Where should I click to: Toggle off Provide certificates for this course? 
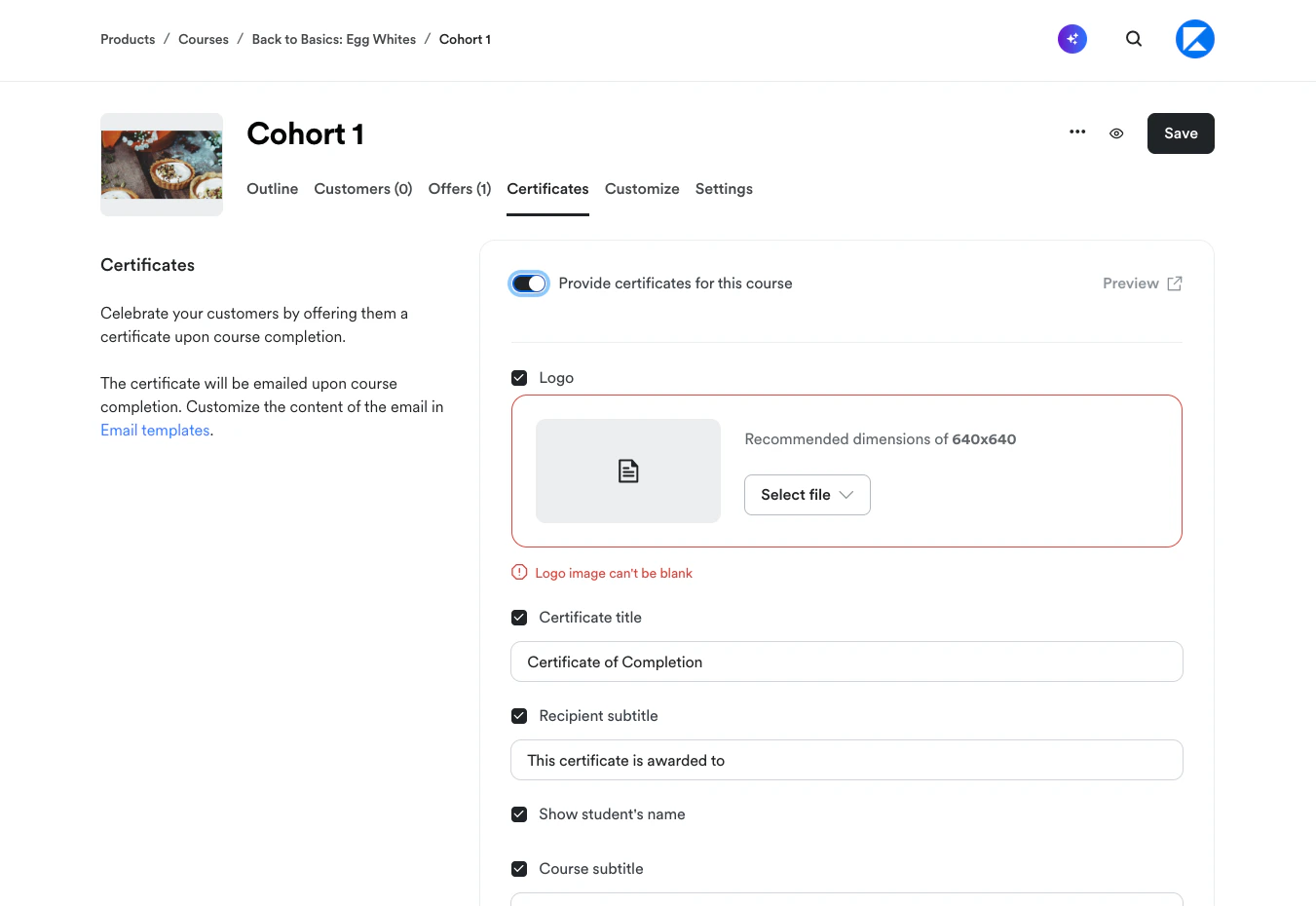529,283
